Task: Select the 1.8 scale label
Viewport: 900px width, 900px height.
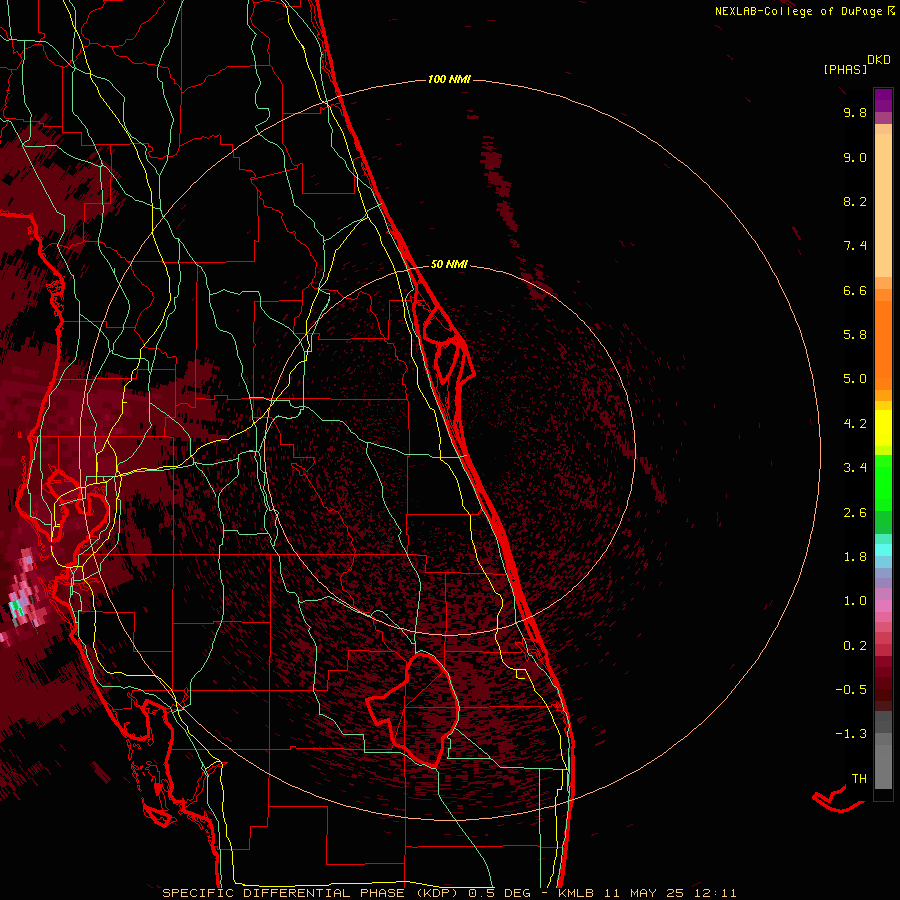Action: (x=855, y=557)
